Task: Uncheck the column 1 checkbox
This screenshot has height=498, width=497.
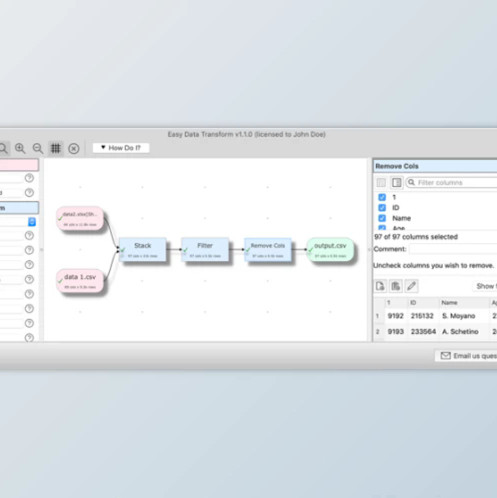Action: pos(382,197)
